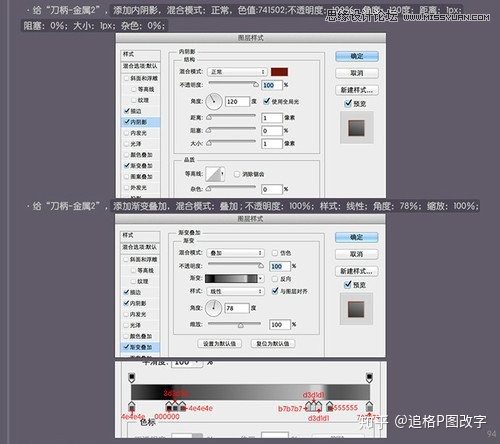Open the dark red shadow color swatch
500x444 pixels.
[279, 72]
